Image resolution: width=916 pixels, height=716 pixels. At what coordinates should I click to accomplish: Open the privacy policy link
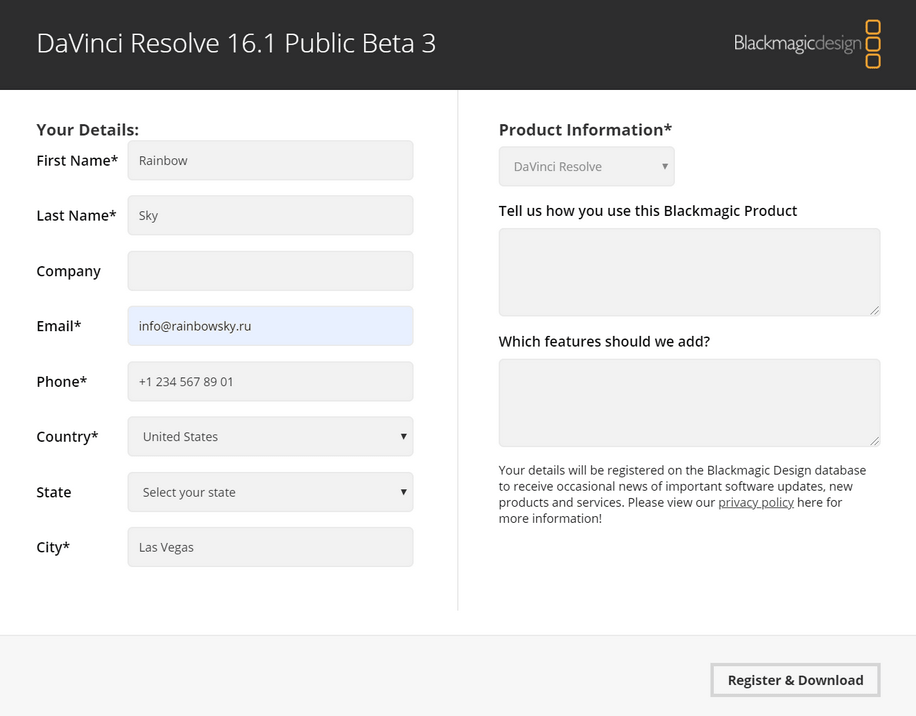pyautogui.click(x=755, y=502)
